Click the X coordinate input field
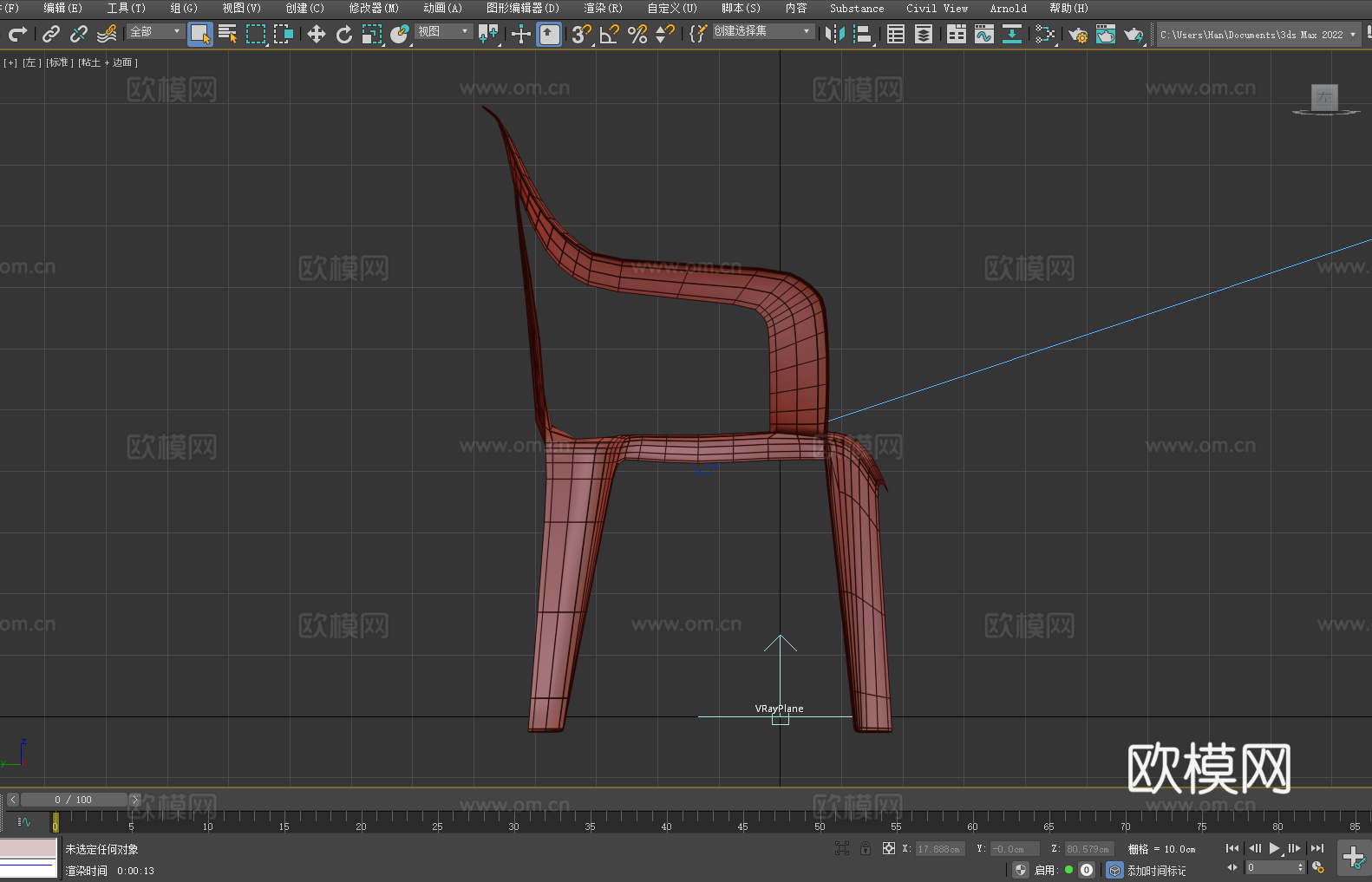Image resolution: width=1372 pixels, height=882 pixels. (940, 849)
